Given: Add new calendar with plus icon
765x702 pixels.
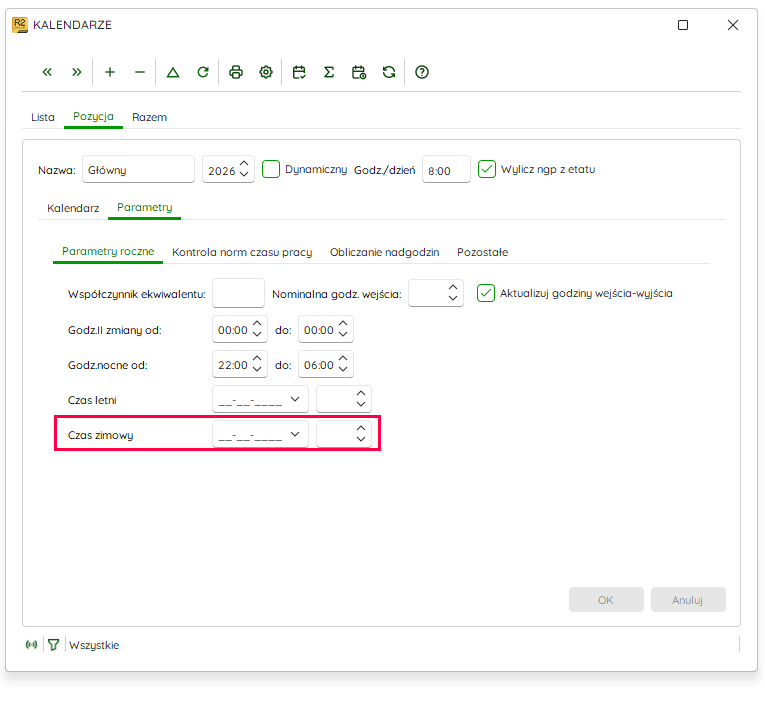Looking at the screenshot, I should click(110, 72).
